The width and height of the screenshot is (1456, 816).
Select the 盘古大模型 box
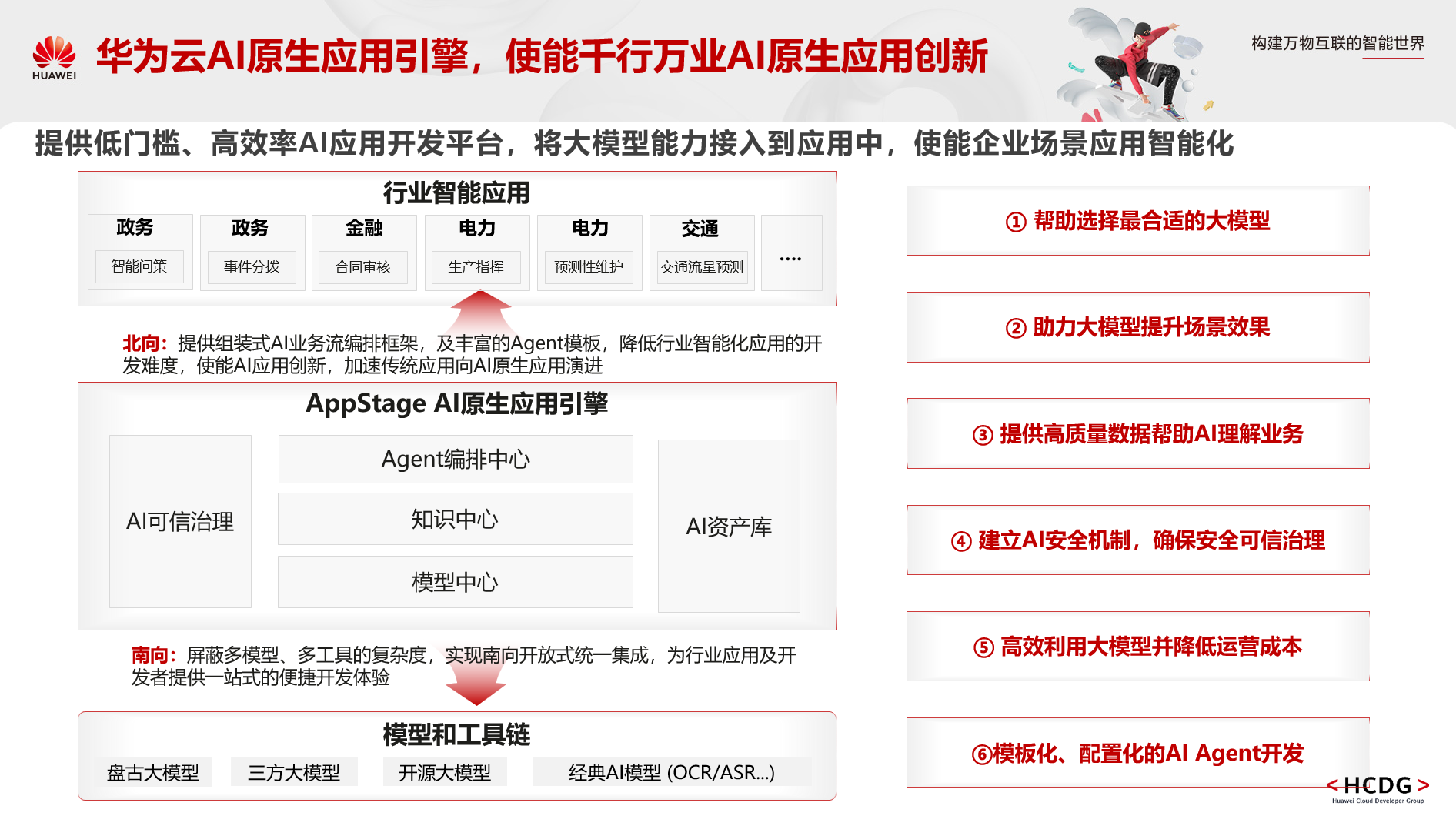153,772
